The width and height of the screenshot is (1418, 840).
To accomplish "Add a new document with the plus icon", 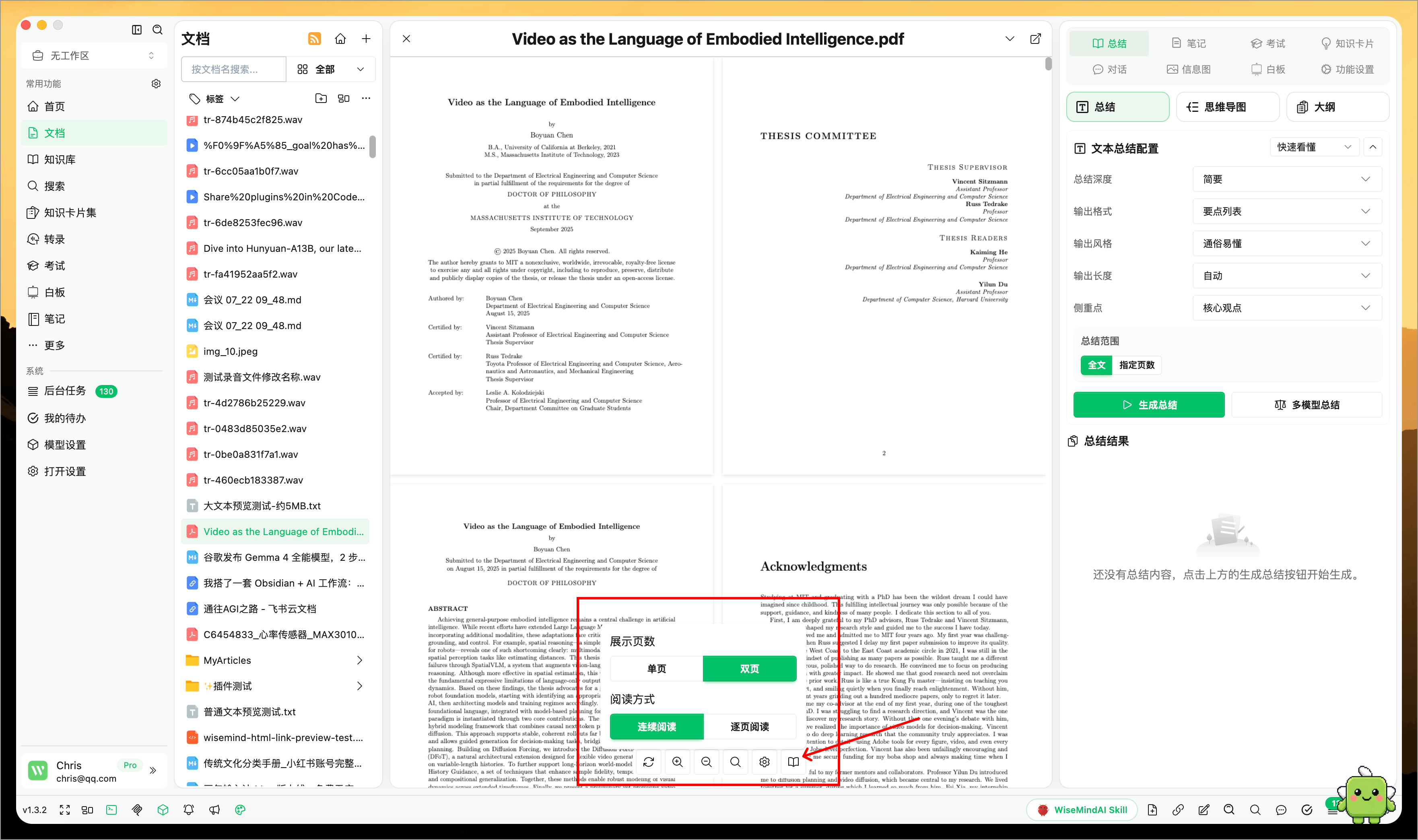I will coord(366,39).
